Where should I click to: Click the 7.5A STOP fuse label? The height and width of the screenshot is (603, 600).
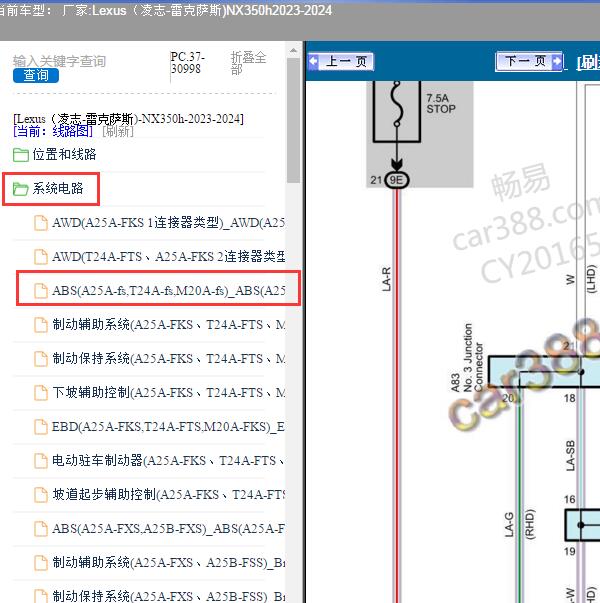(441, 103)
